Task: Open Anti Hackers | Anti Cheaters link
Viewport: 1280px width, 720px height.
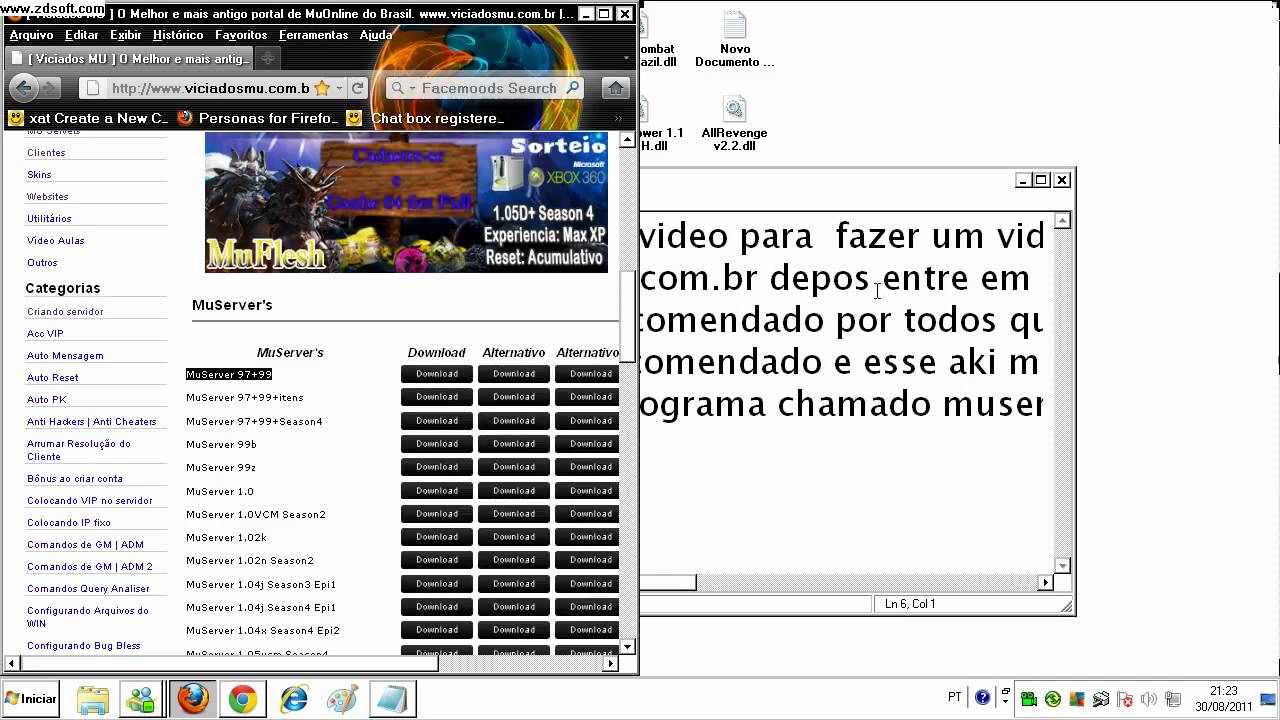Action: point(92,422)
